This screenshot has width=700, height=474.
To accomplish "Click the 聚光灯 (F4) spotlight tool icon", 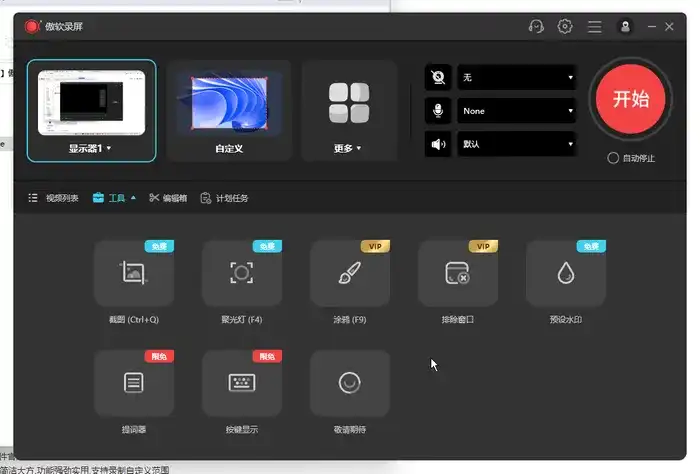I will pos(242,273).
